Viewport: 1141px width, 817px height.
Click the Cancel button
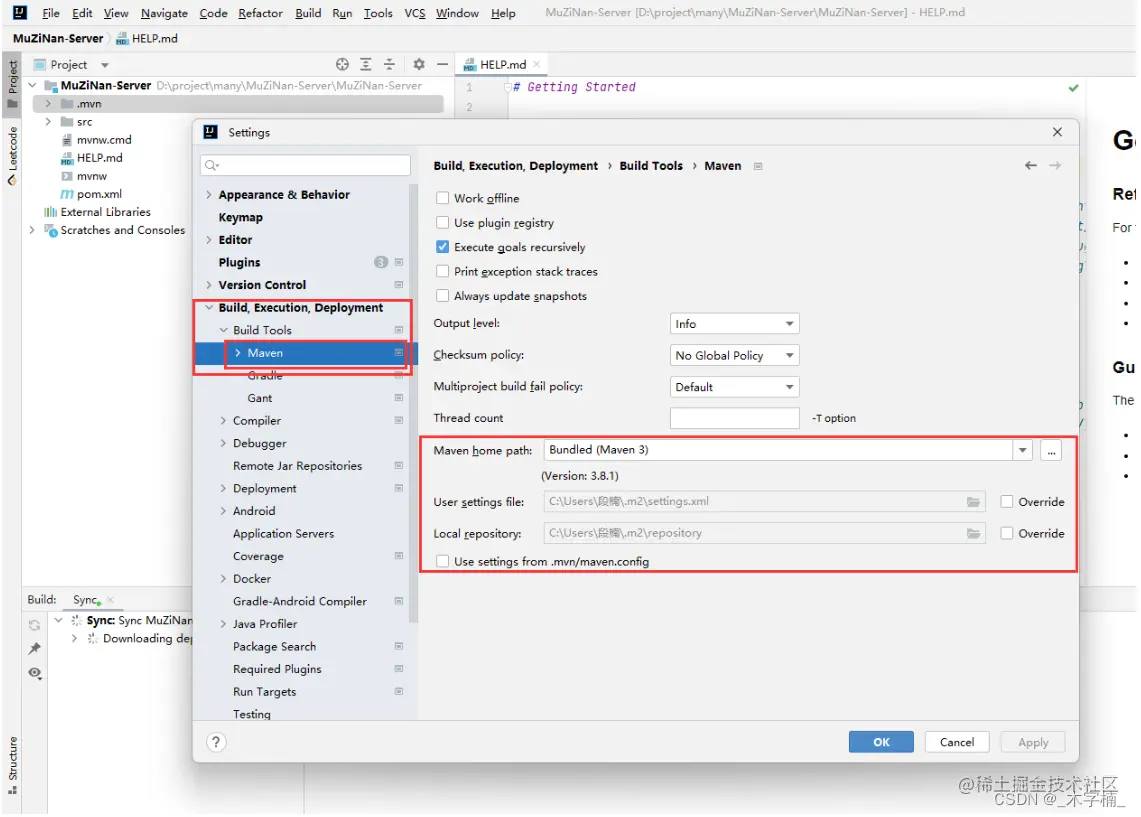956,742
